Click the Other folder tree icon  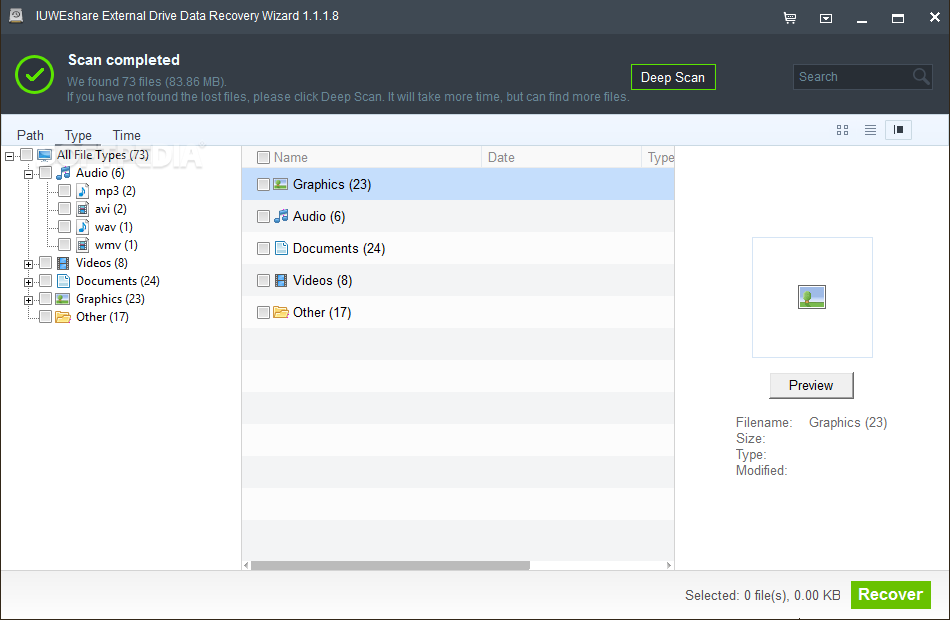[x=63, y=317]
